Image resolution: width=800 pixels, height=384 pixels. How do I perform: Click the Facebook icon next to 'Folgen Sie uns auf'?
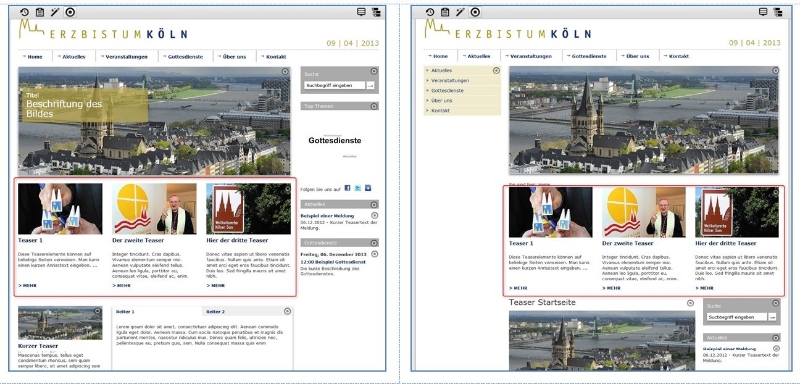click(347, 188)
